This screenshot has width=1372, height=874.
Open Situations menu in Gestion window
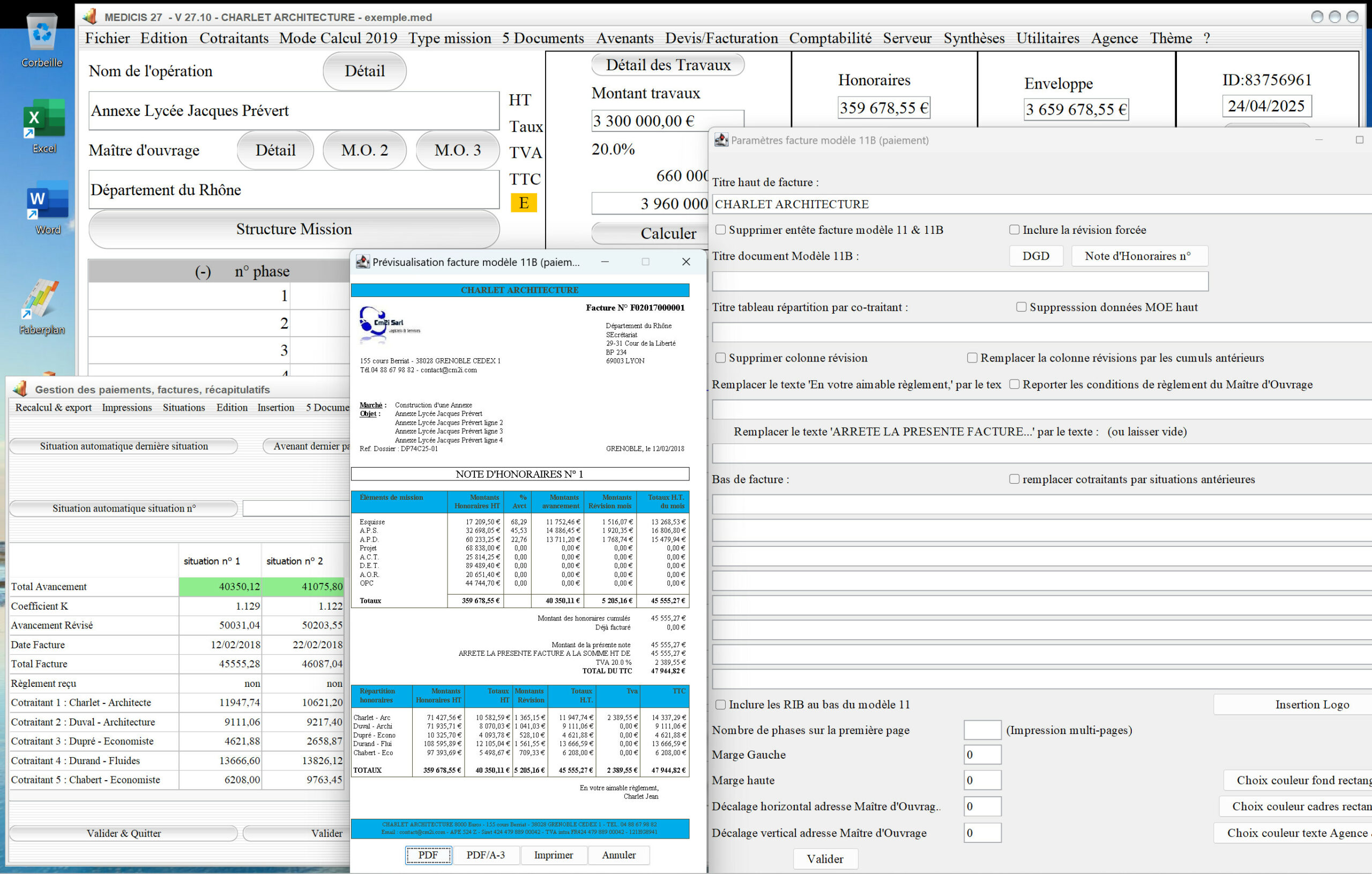click(183, 407)
